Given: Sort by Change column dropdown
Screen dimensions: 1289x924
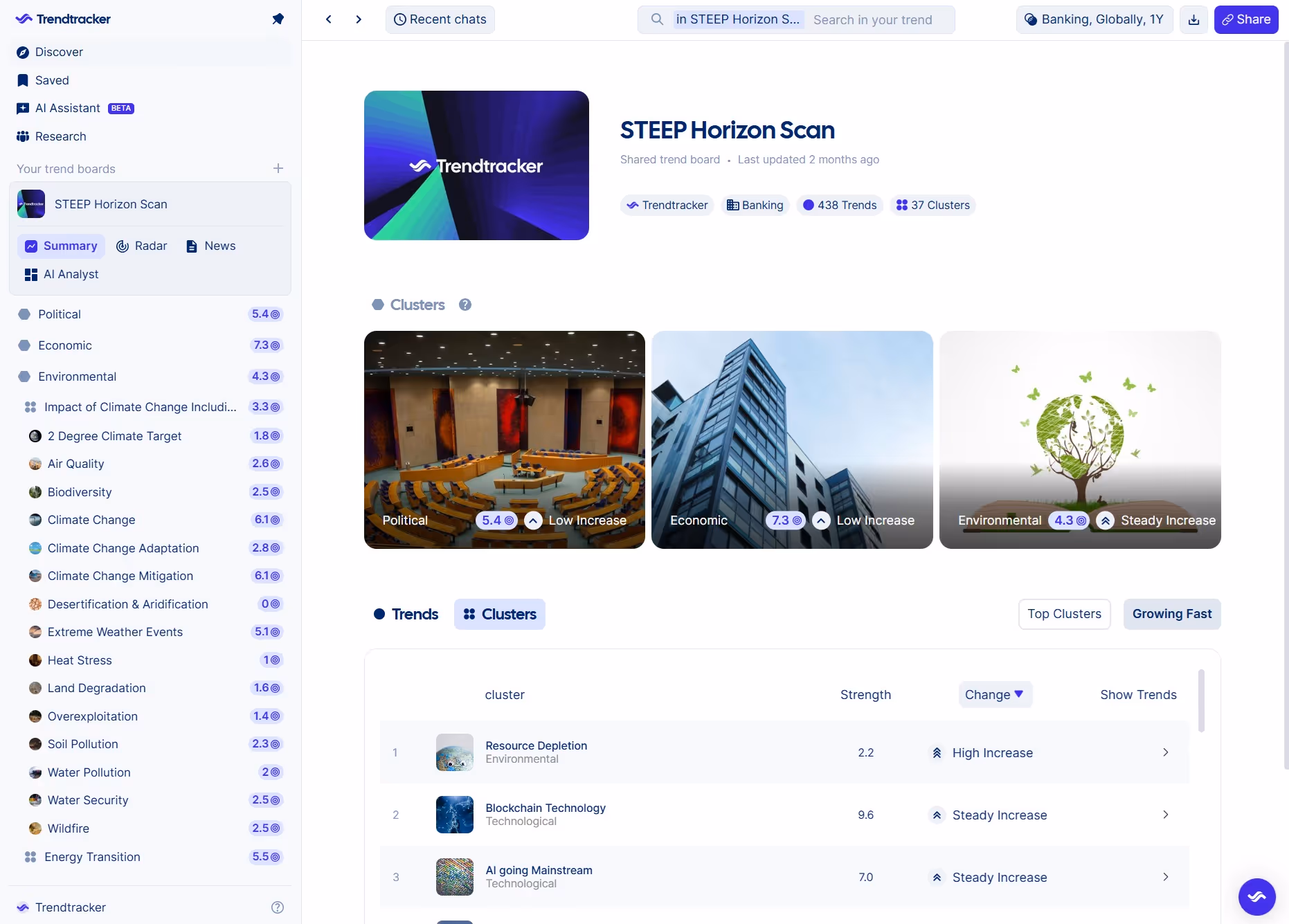Looking at the screenshot, I should pyautogui.click(x=995, y=694).
